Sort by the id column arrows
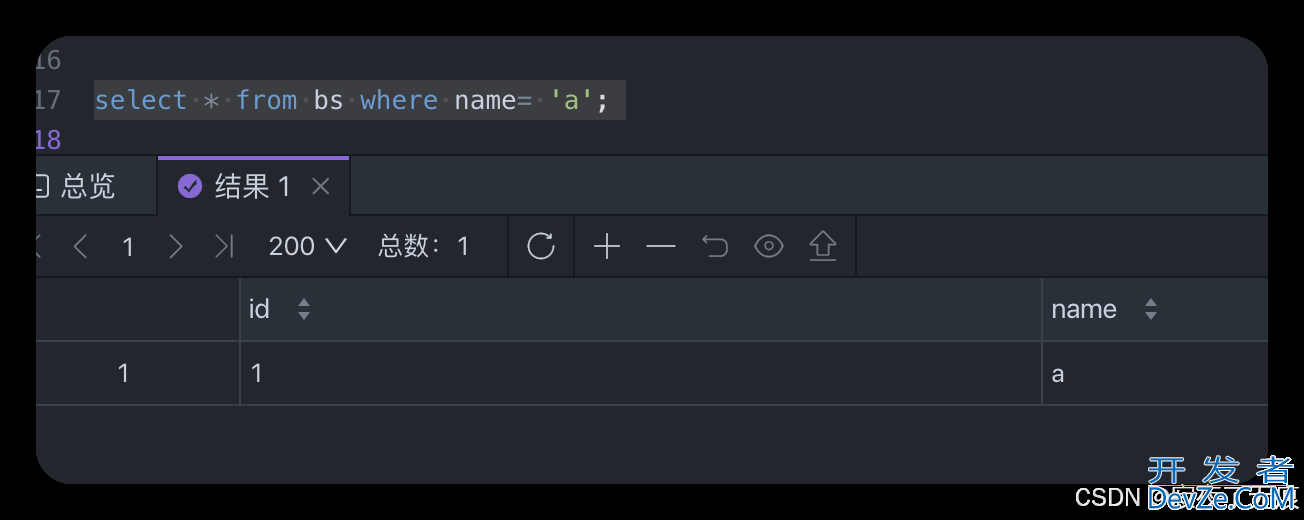 click(304, 310)
